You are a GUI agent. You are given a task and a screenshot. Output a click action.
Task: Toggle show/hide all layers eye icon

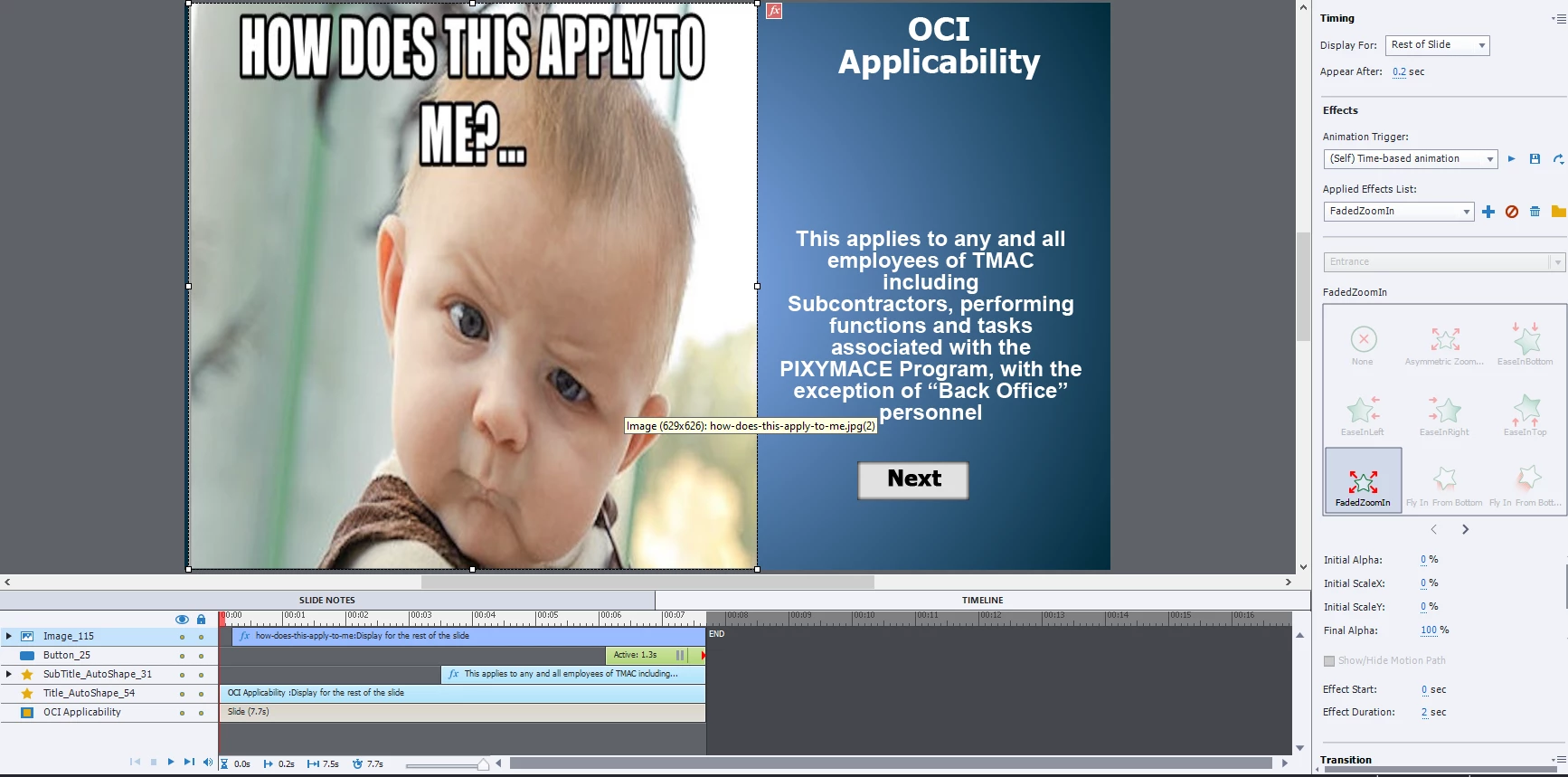pos(182,620)
